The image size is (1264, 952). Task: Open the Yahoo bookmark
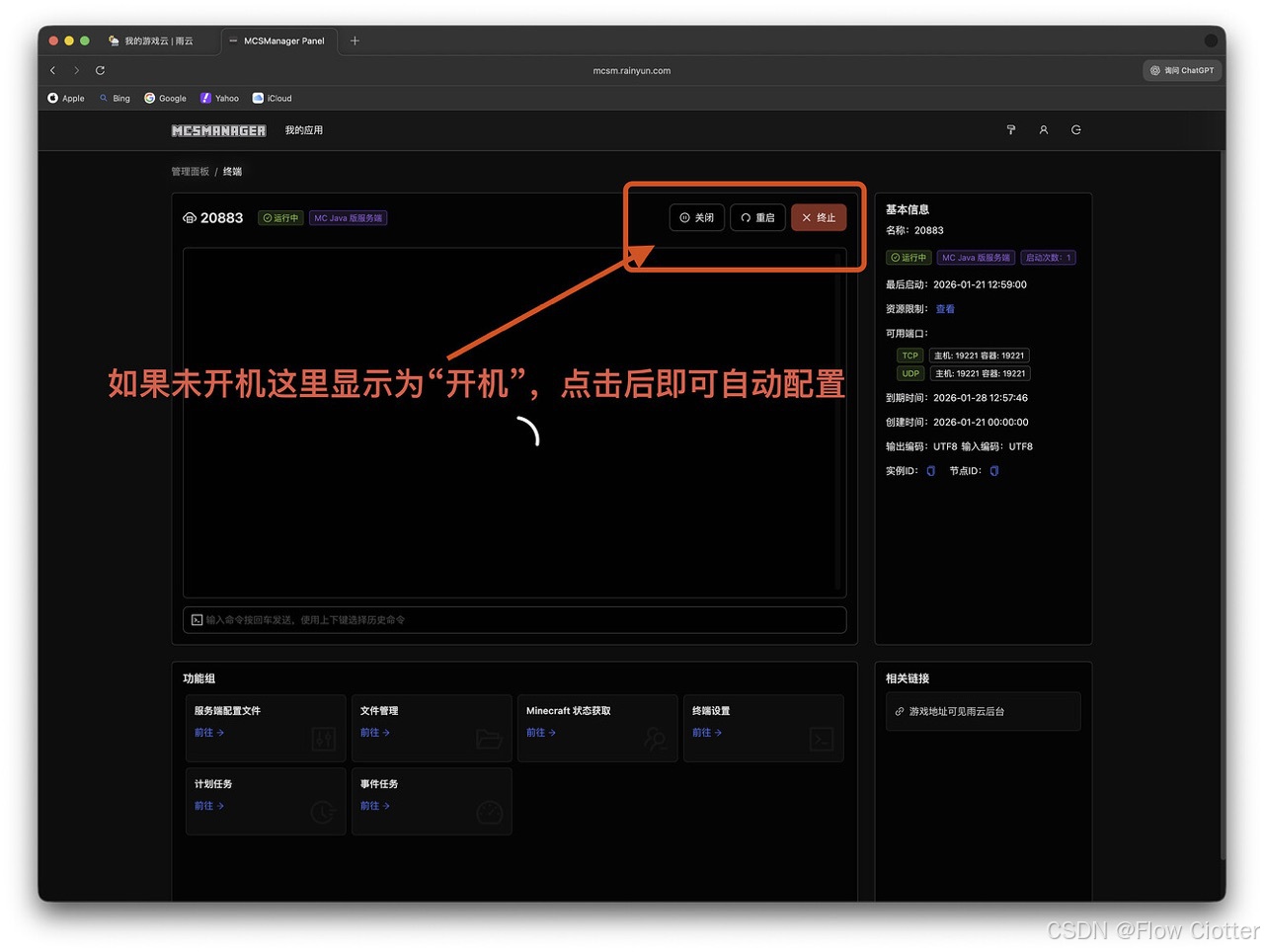[219, 98]
